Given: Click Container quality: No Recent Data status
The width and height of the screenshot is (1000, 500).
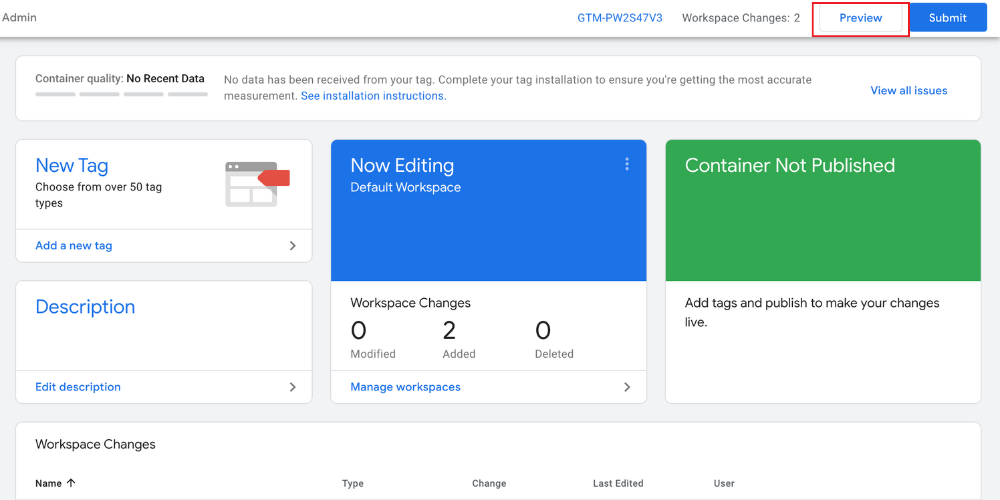Looking at the screenshot, I should point(120,78).
